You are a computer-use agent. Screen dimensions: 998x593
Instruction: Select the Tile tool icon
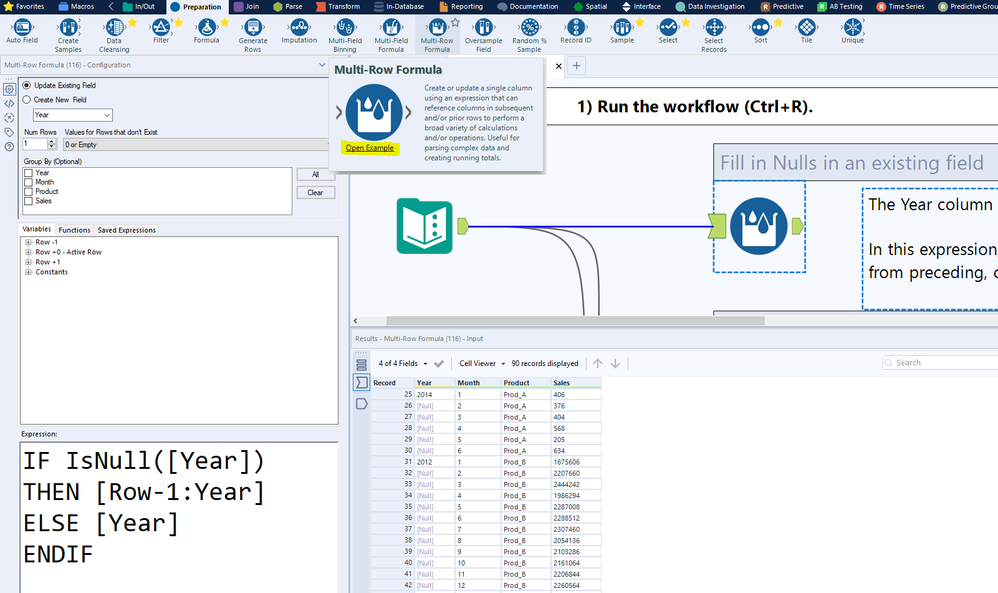tap(806, 27)
